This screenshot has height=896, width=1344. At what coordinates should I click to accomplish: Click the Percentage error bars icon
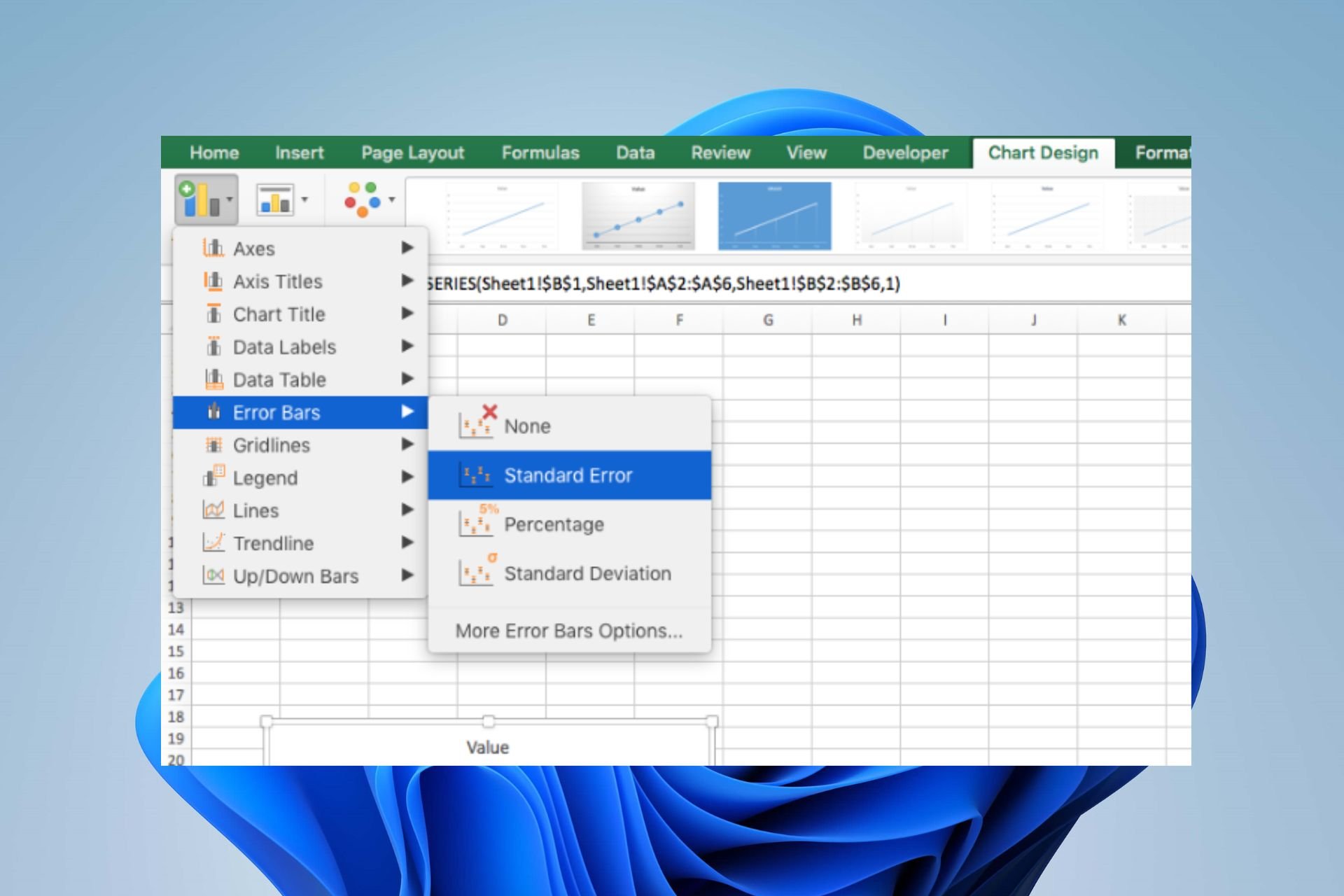point(477,521)
